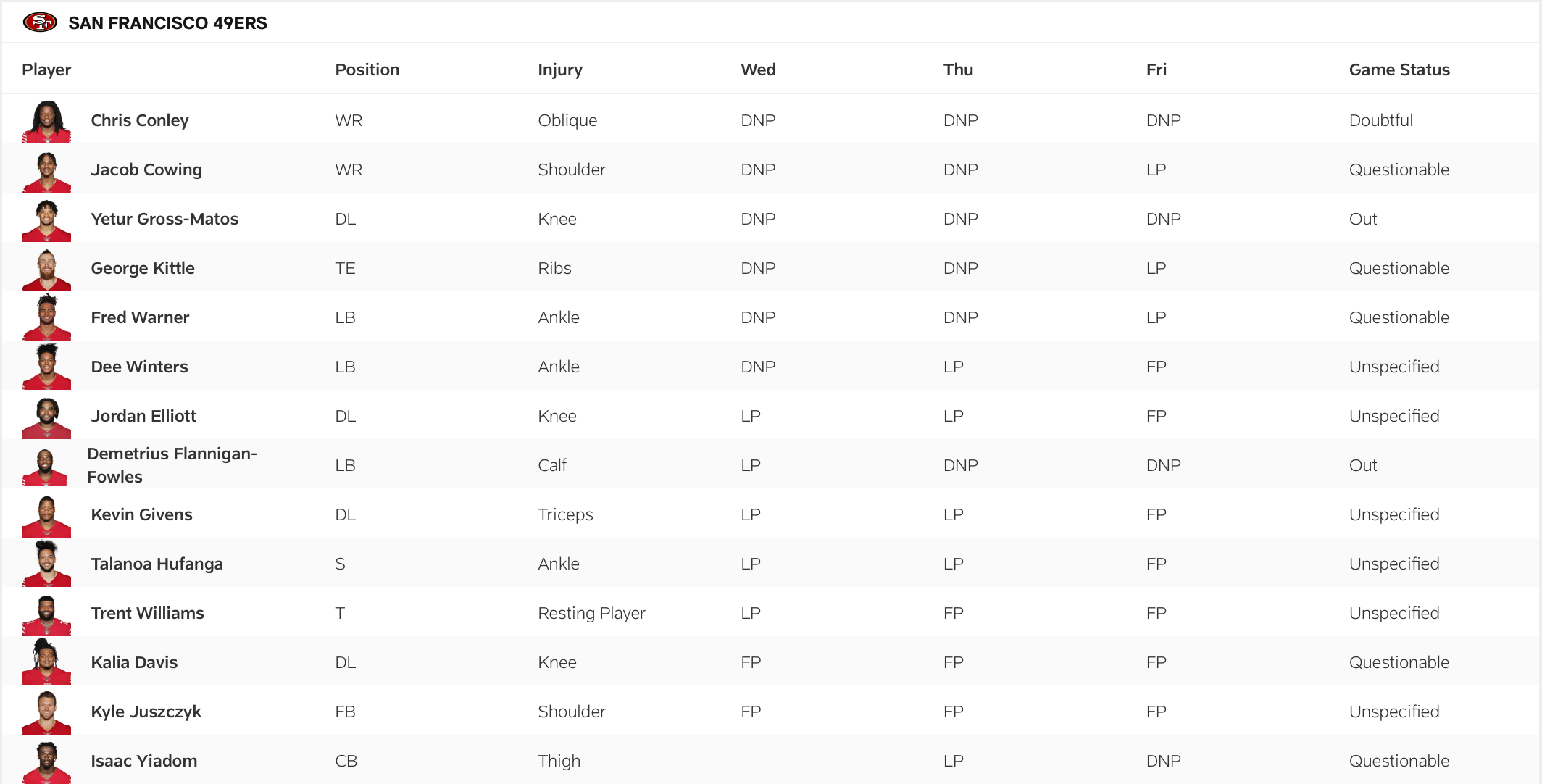Screen dimensions: 1542x784
Task: Click Talanoa Hufanga's headshot
Action: pyautogui.click(x=46, y=564)
